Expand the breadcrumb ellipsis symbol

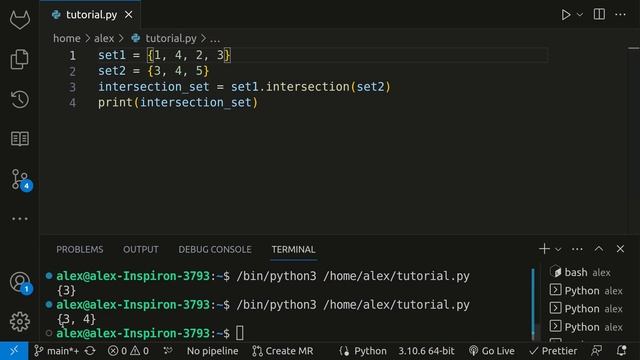pos(215,39)
